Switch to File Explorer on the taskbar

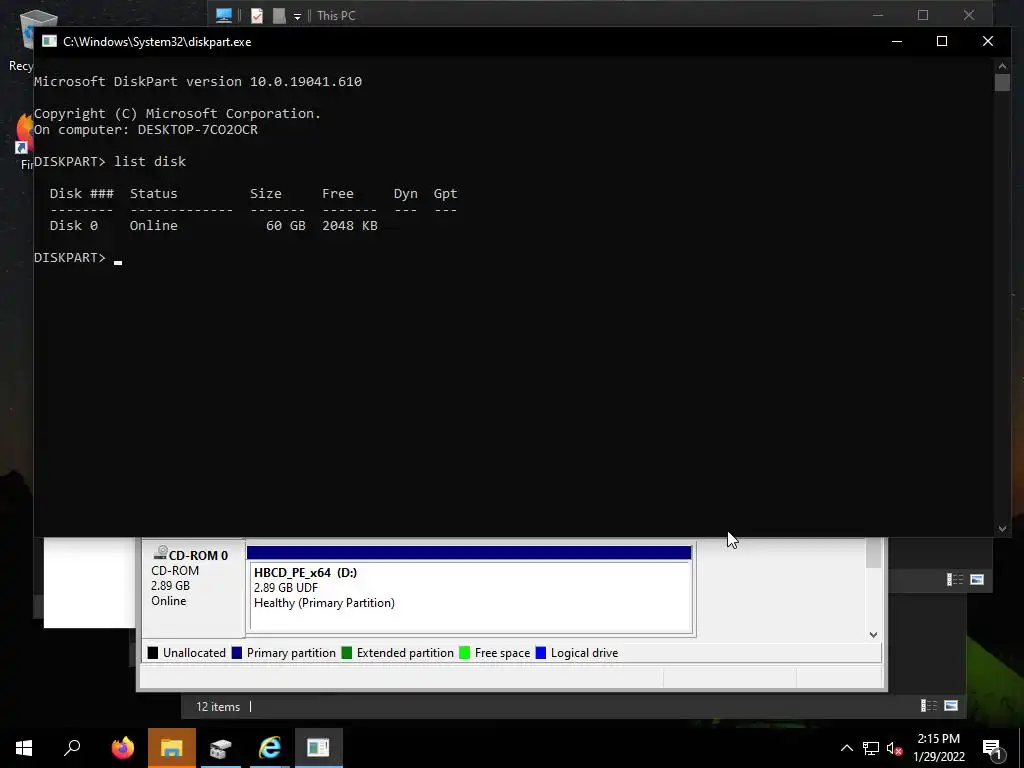[171, 748]
